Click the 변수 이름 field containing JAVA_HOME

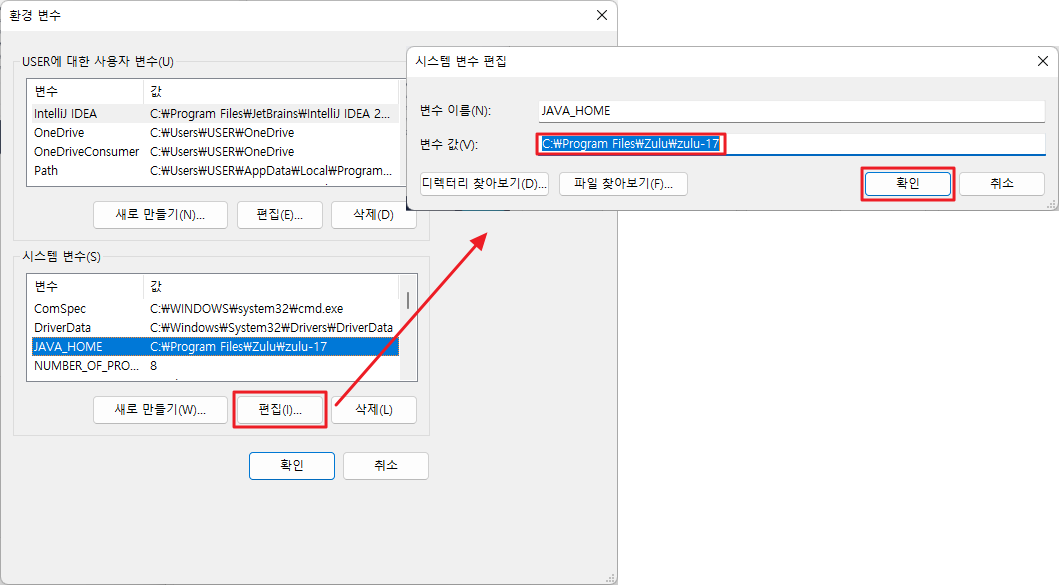click(x=792, y=111)
